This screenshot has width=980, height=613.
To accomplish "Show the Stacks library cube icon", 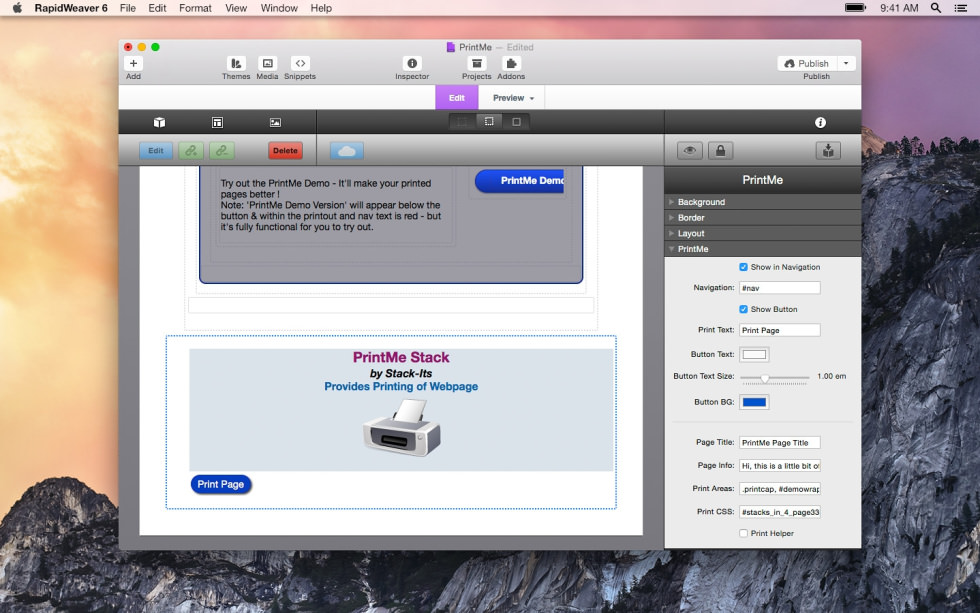I will point(159,122).
